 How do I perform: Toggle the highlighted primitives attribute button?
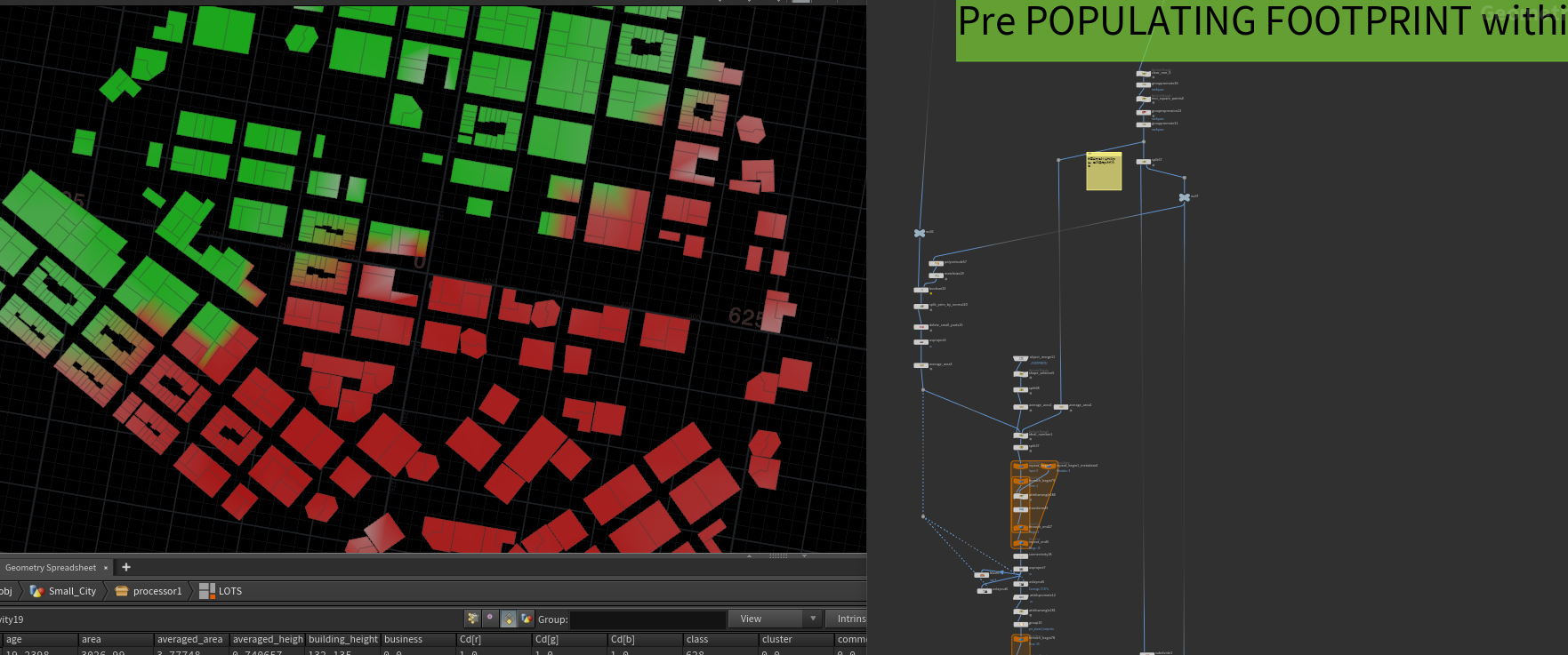pyautogui.click(x=509, y=619)
